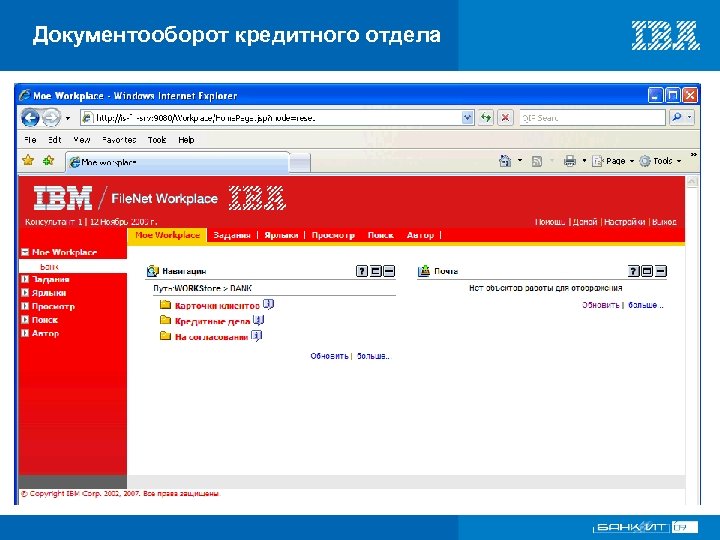Select the Автор navigation tab

[x=420, y=235]
